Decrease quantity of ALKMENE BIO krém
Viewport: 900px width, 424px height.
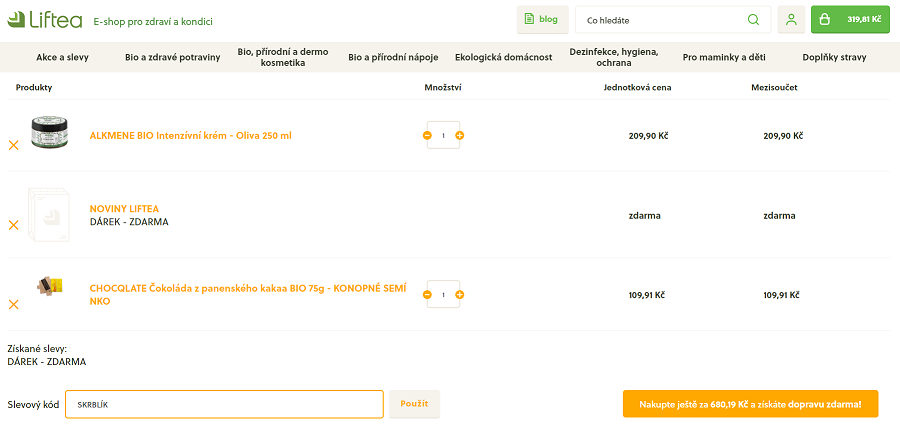click(427, 135)
